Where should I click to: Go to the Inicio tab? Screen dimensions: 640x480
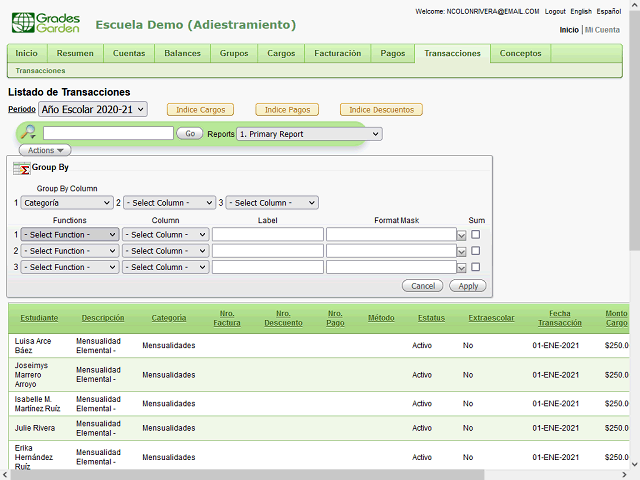click(27, 53)
